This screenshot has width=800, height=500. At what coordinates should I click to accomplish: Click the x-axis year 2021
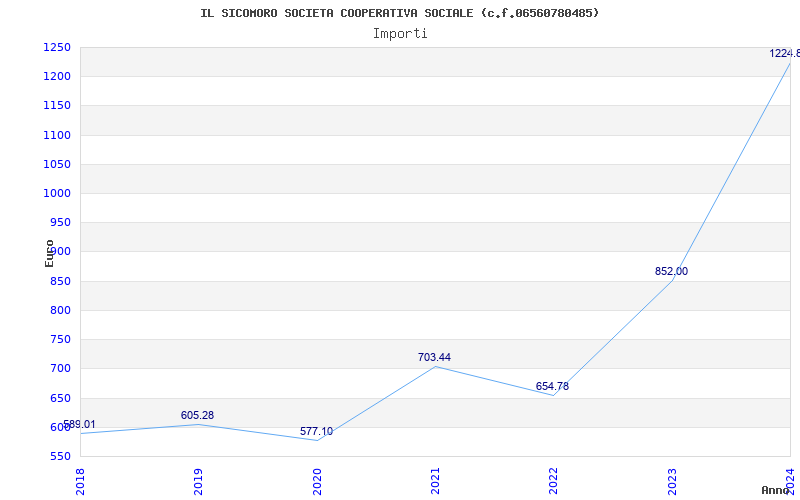[x=435, y=482]
